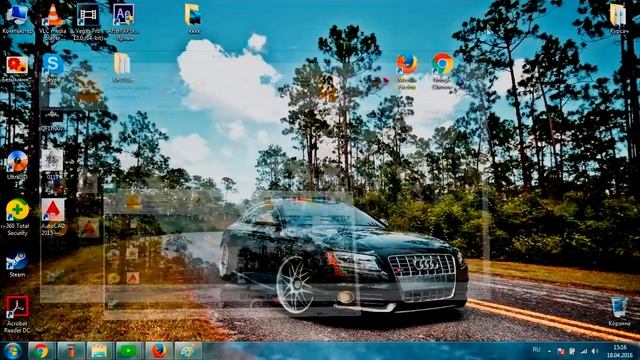The image size is (640, 360).
Task: Open Windows Explorer in the taskbar
Action: pos(99,351)
